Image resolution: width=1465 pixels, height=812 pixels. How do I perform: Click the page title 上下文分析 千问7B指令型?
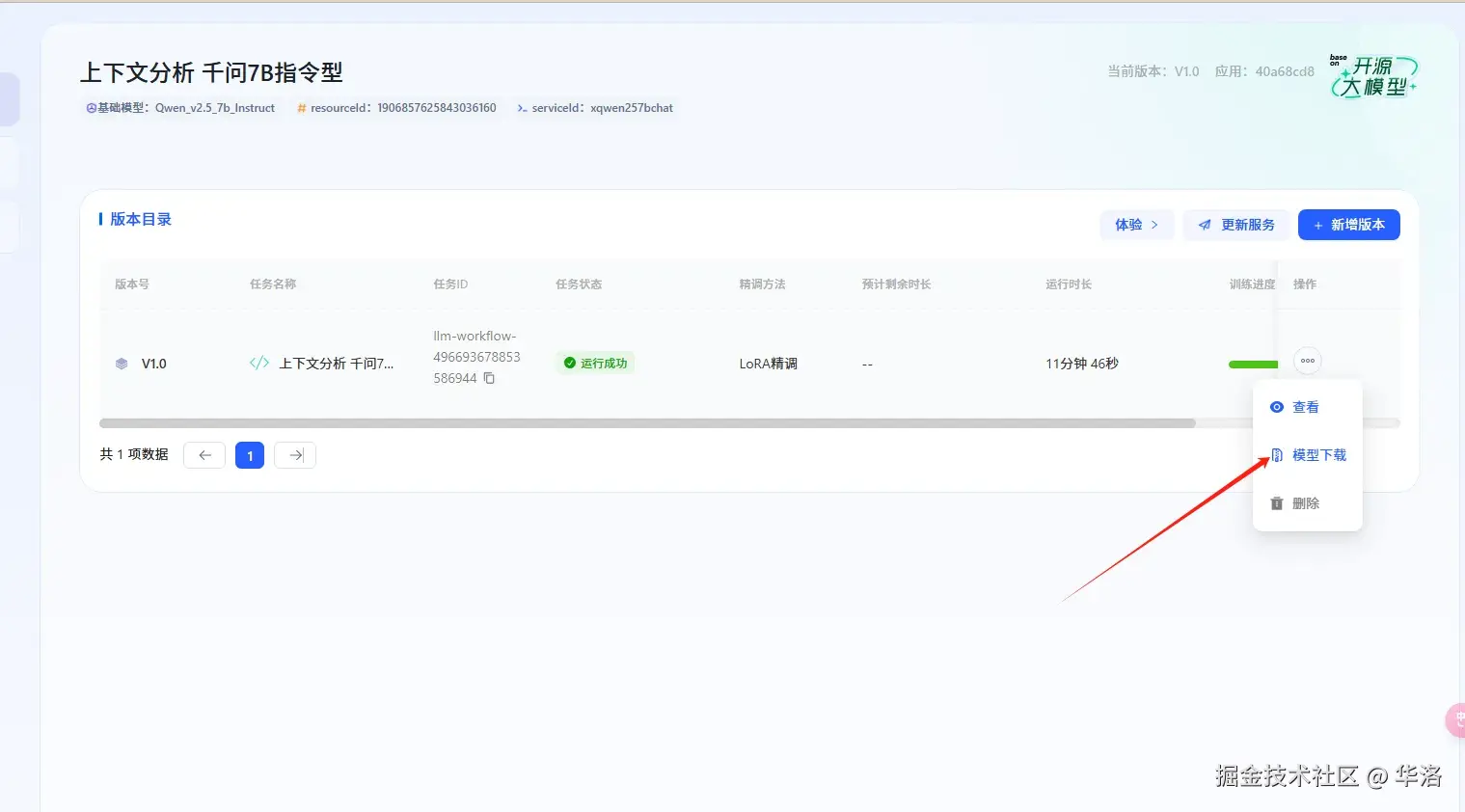pyautogui.click(x=211, y=72)
